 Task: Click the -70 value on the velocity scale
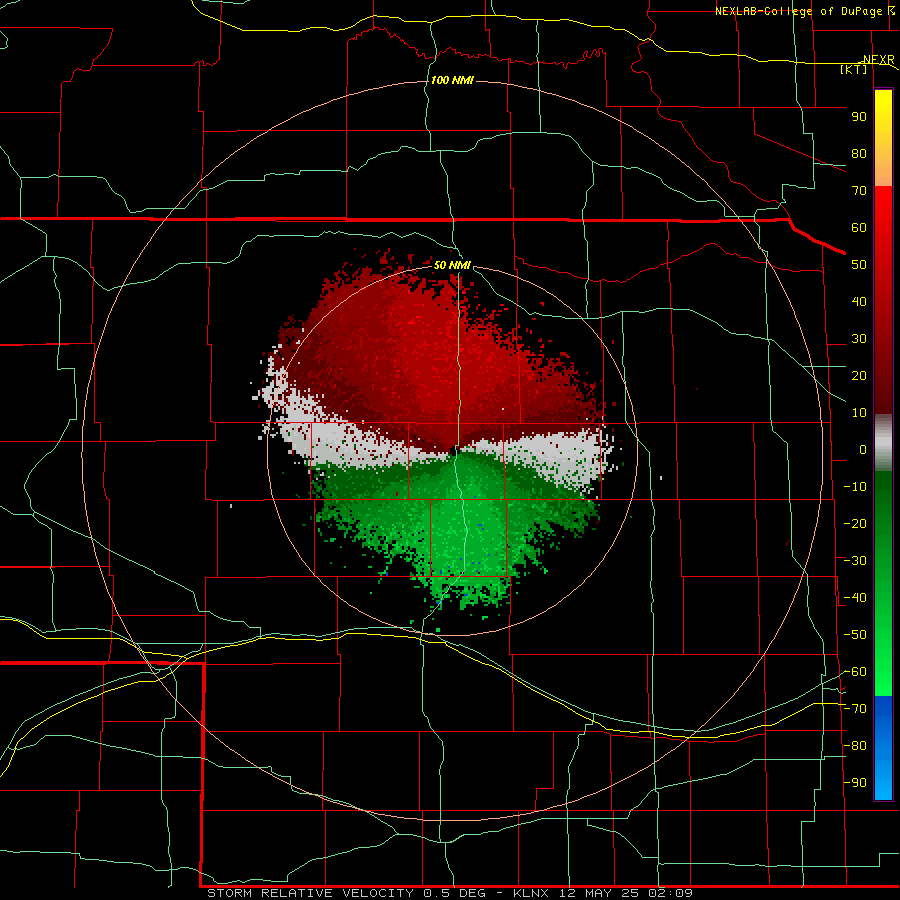point(855,709)
